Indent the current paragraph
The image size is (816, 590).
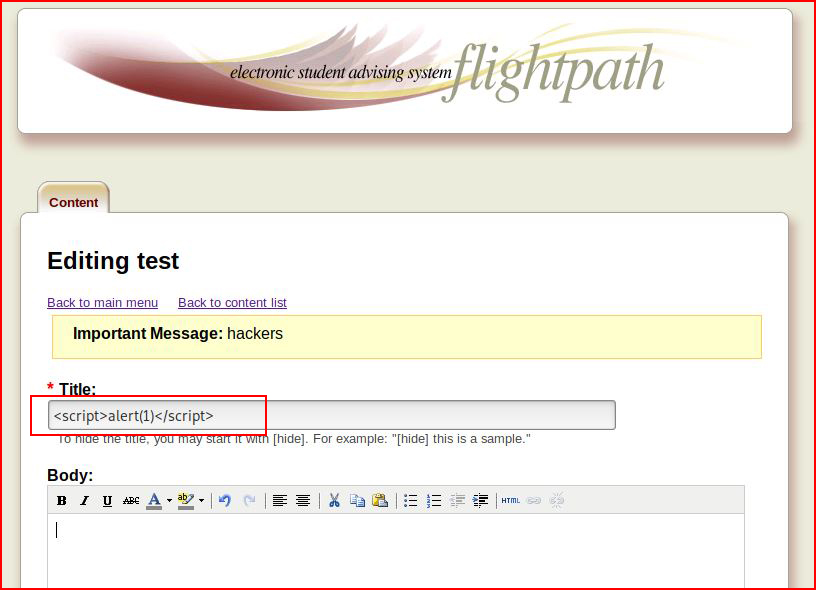480,501
